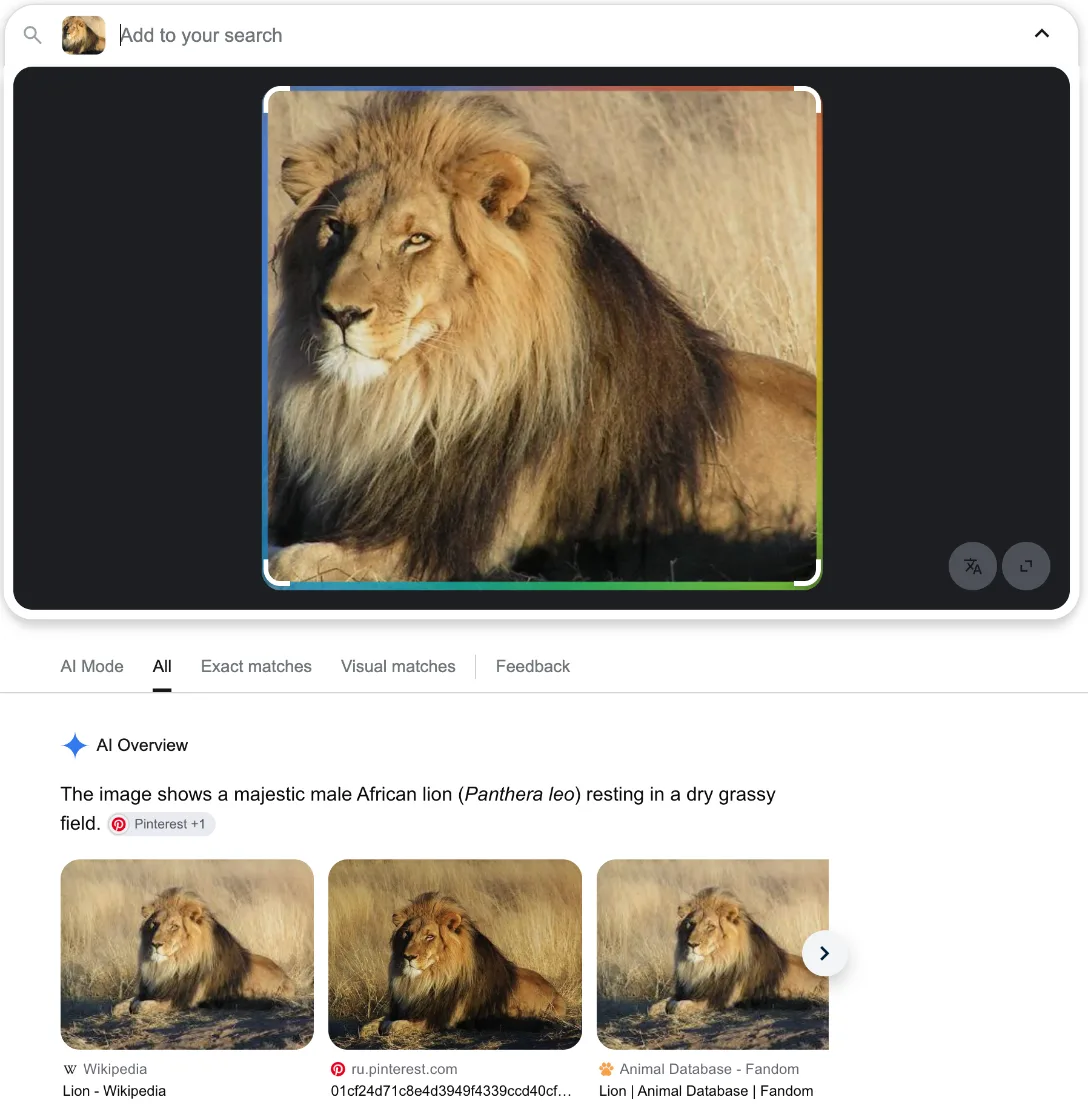
Task: Click the bottom-left crop corner handle
Action: pos(275,575)
